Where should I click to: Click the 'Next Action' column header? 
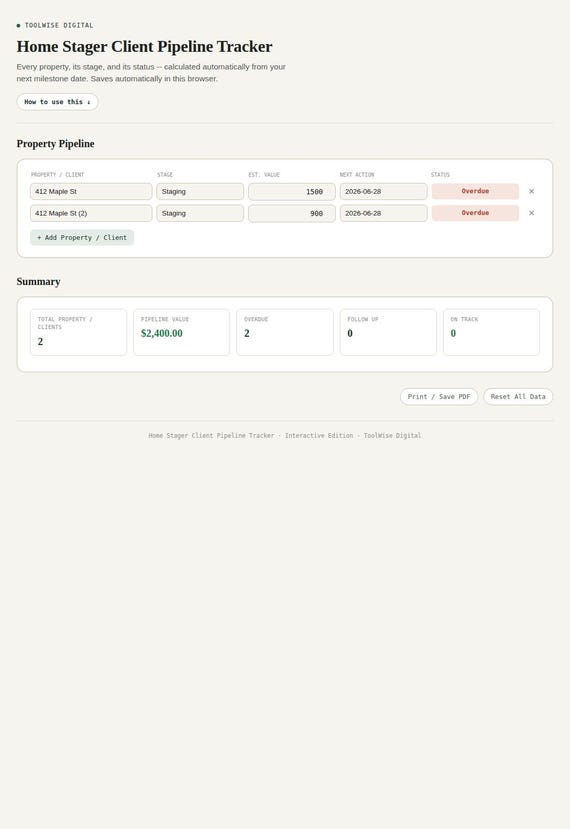(357, 174)
